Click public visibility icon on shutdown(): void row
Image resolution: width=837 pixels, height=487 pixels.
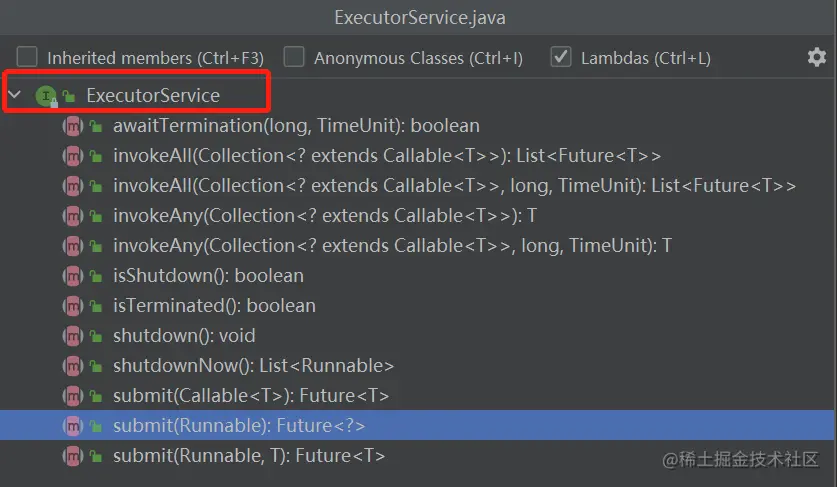point(96,336)
